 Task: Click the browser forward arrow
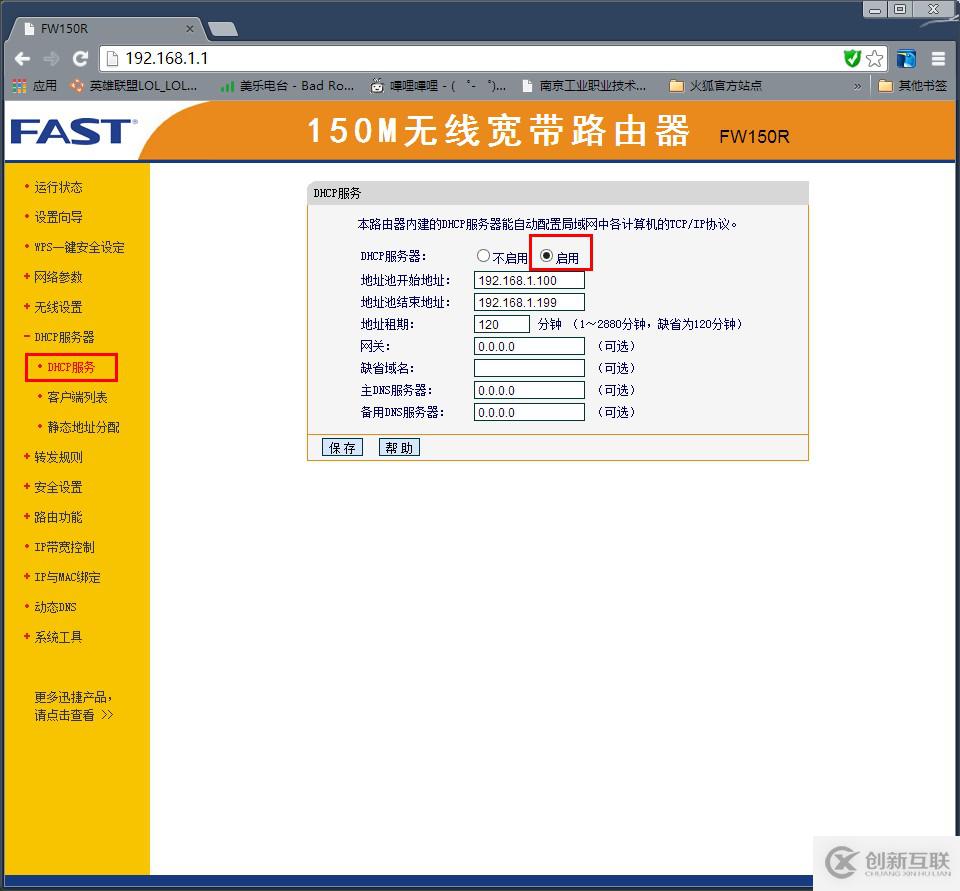click(51, 59)
